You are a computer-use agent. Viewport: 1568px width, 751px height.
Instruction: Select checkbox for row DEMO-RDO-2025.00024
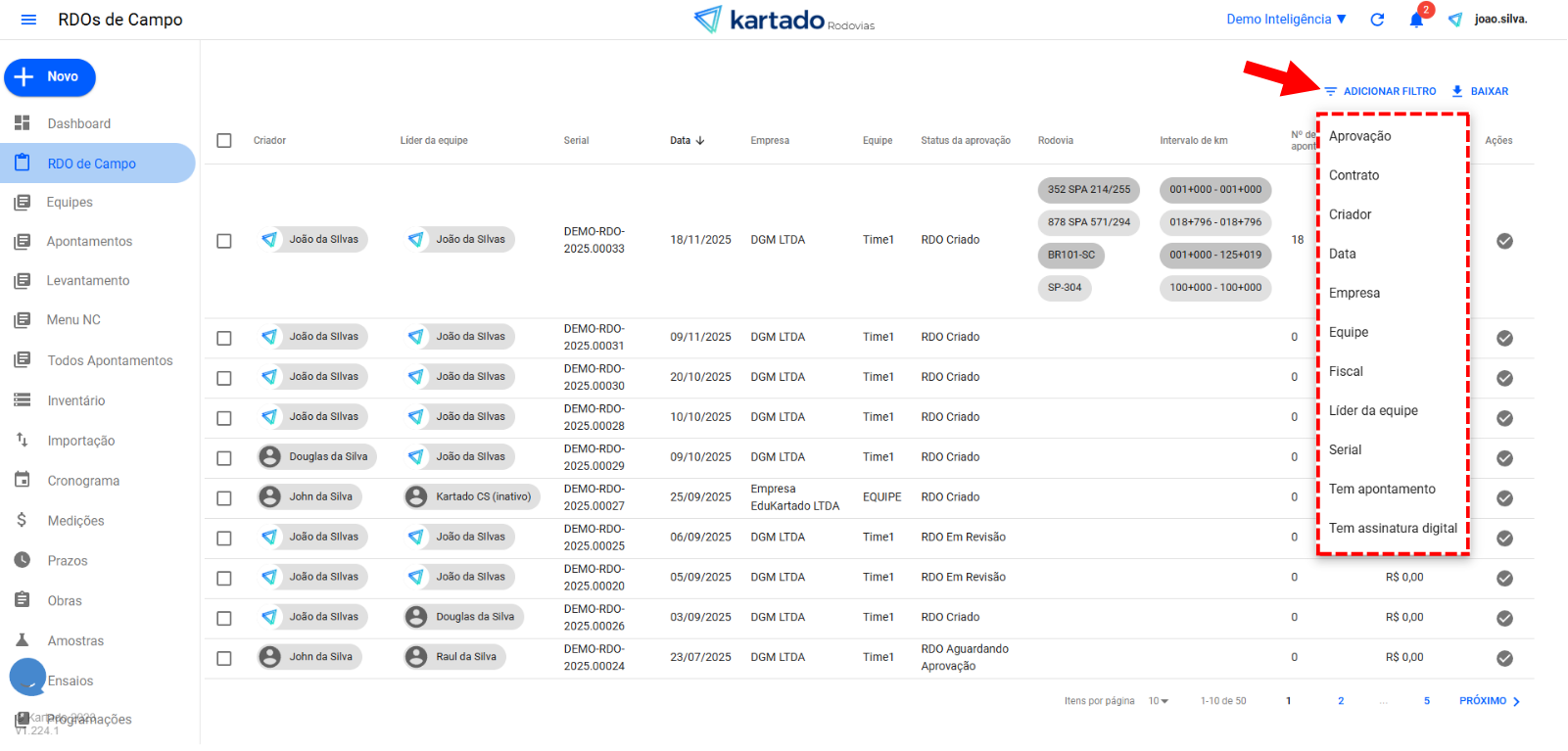pos(224,658)
